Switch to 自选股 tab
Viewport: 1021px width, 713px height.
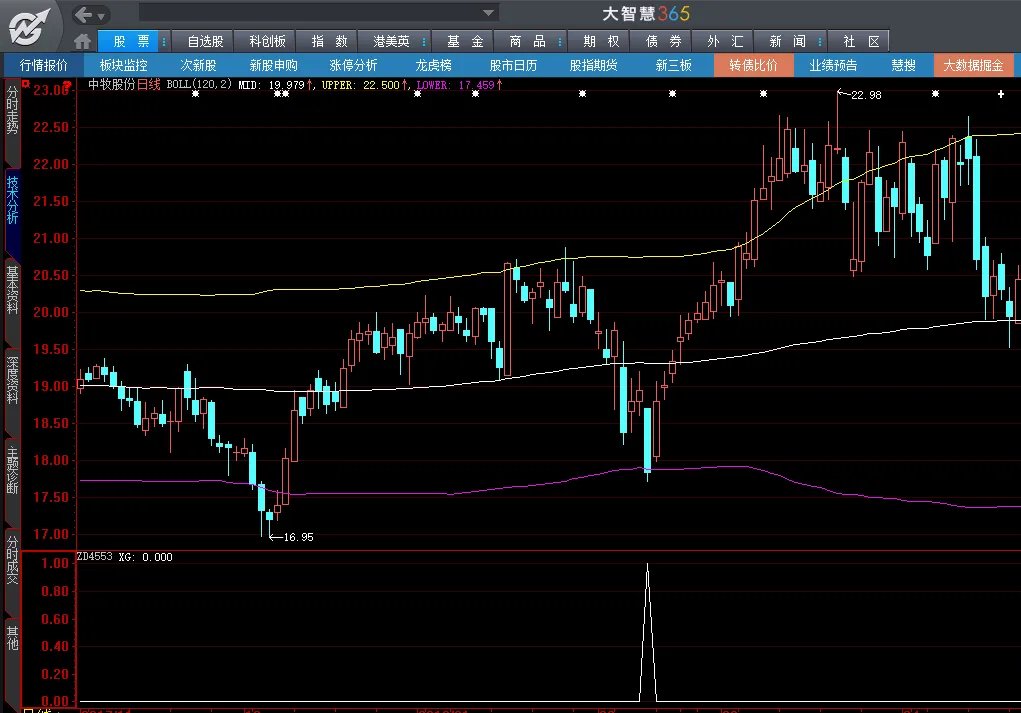205,41
